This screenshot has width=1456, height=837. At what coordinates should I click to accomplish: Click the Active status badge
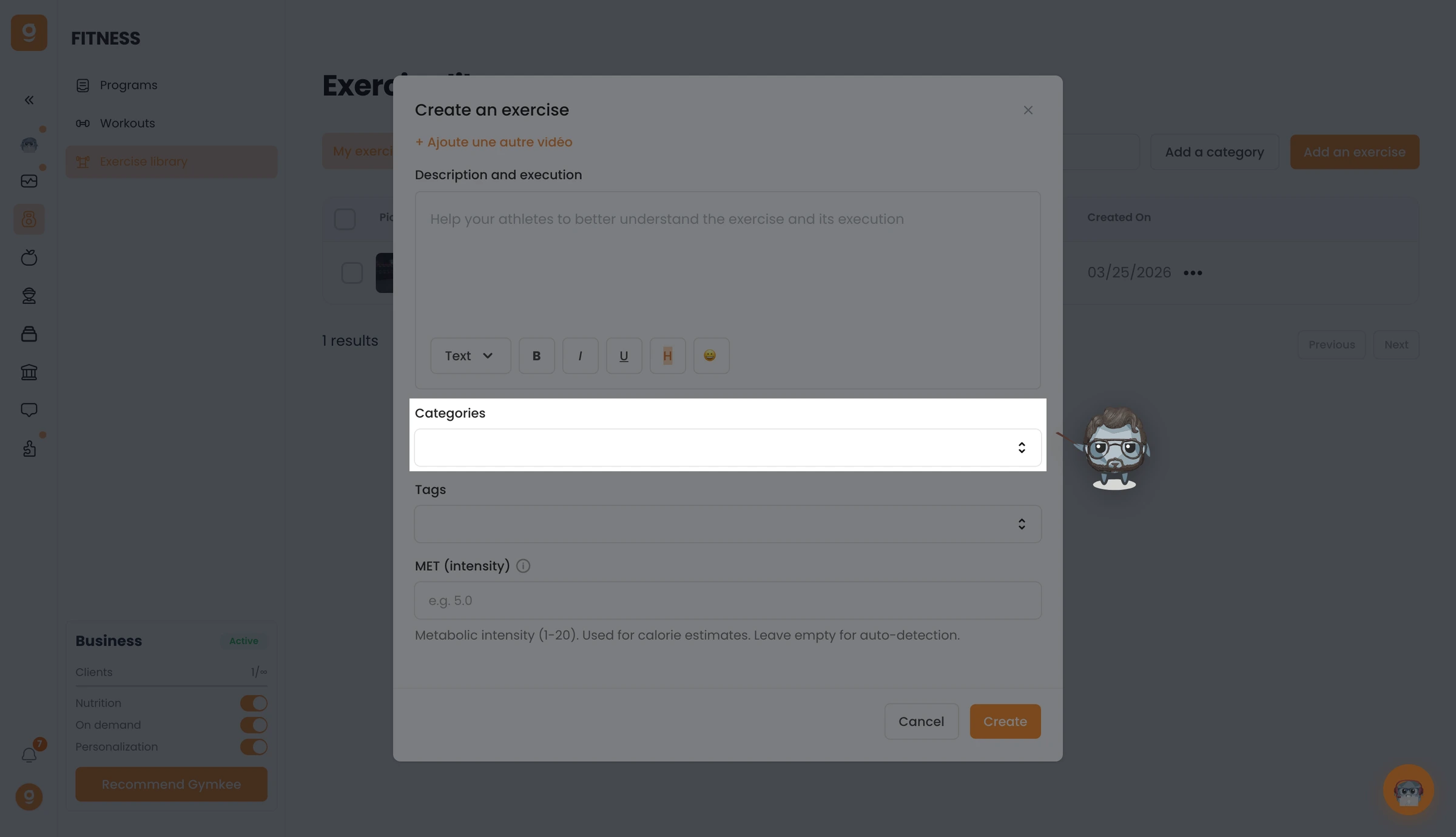coord(244,641)
